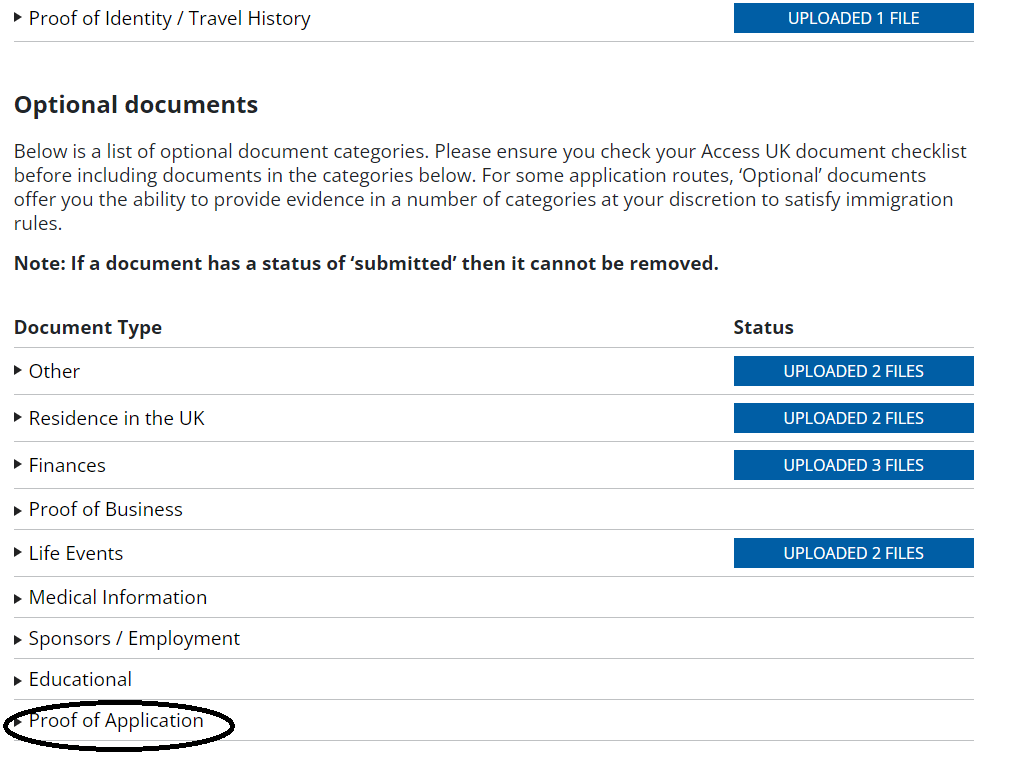
Task: Select the Finances category label
Action: pos(67,465)
